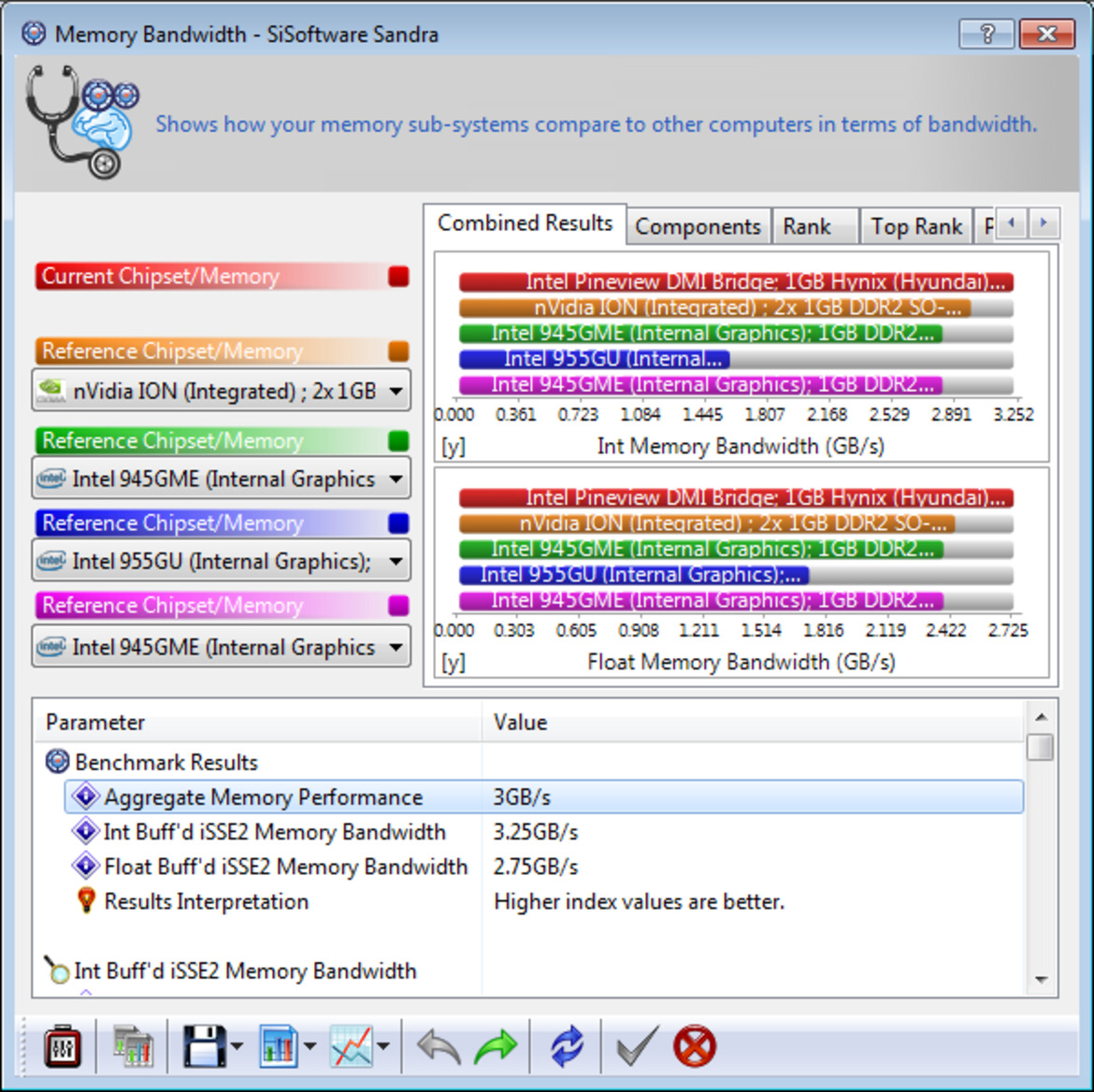The width and height of the screenshot is (1094, 1092).
Task: Click 'Higher index values are better.' text
Action: [x=639, y=901]
